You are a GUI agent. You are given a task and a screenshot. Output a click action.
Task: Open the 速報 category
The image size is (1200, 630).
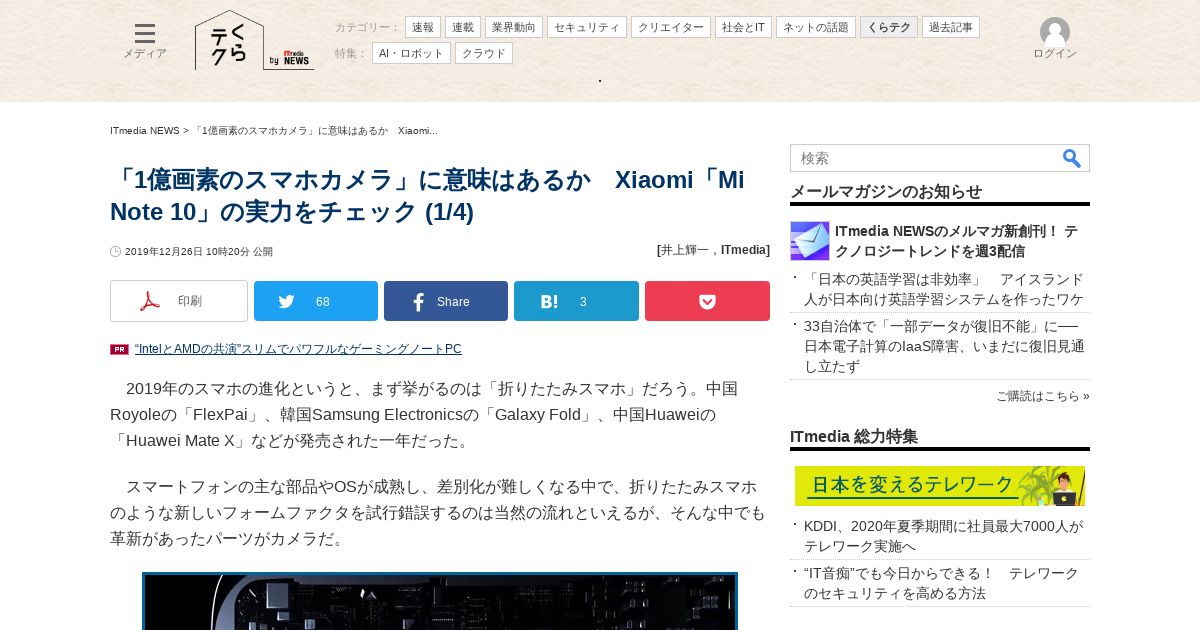pos(423,27)
